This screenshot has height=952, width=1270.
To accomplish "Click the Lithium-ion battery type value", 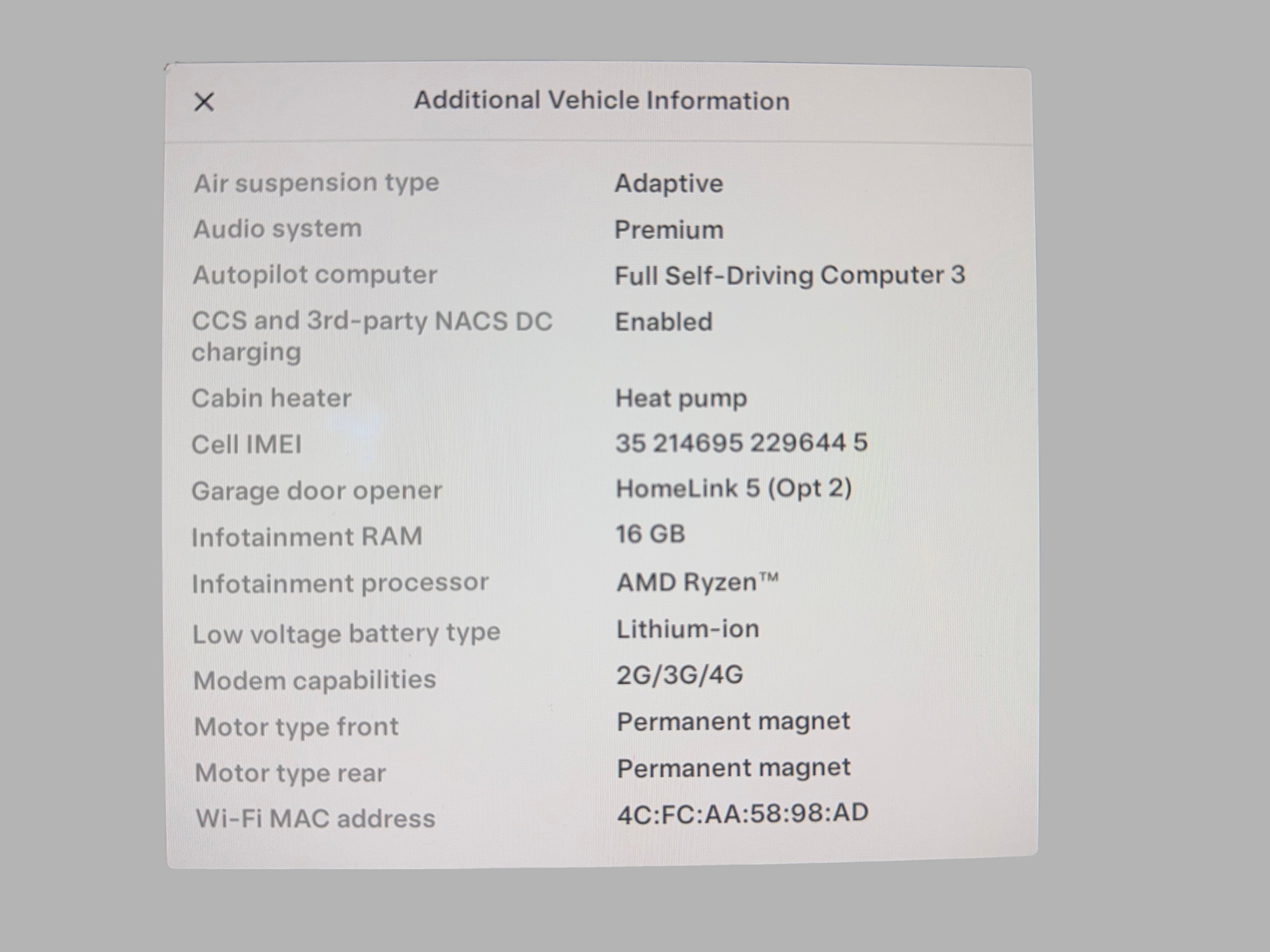I will pyautogui.click(x=687, y=629).
